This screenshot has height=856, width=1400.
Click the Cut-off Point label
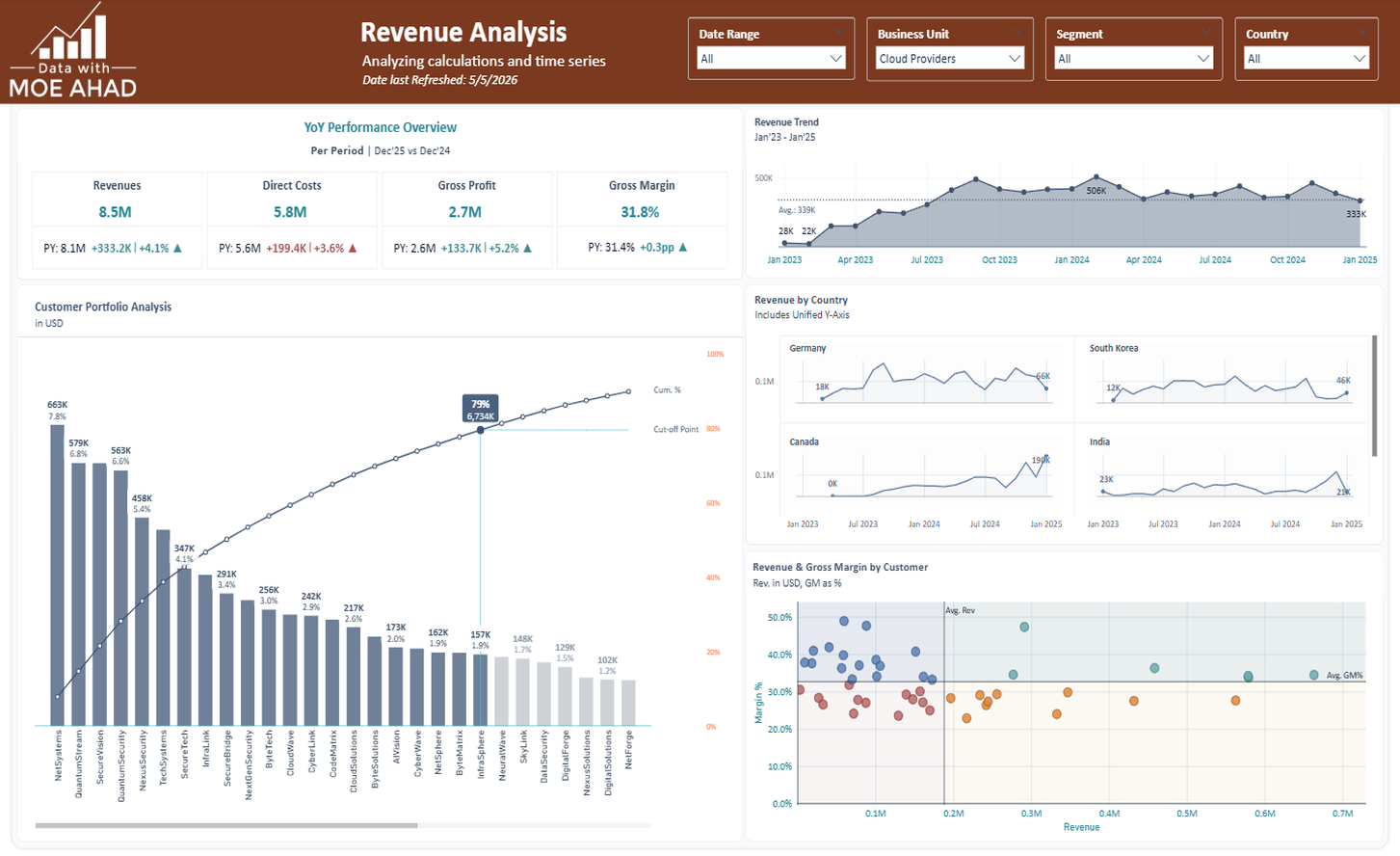click(x=675, y=429)
